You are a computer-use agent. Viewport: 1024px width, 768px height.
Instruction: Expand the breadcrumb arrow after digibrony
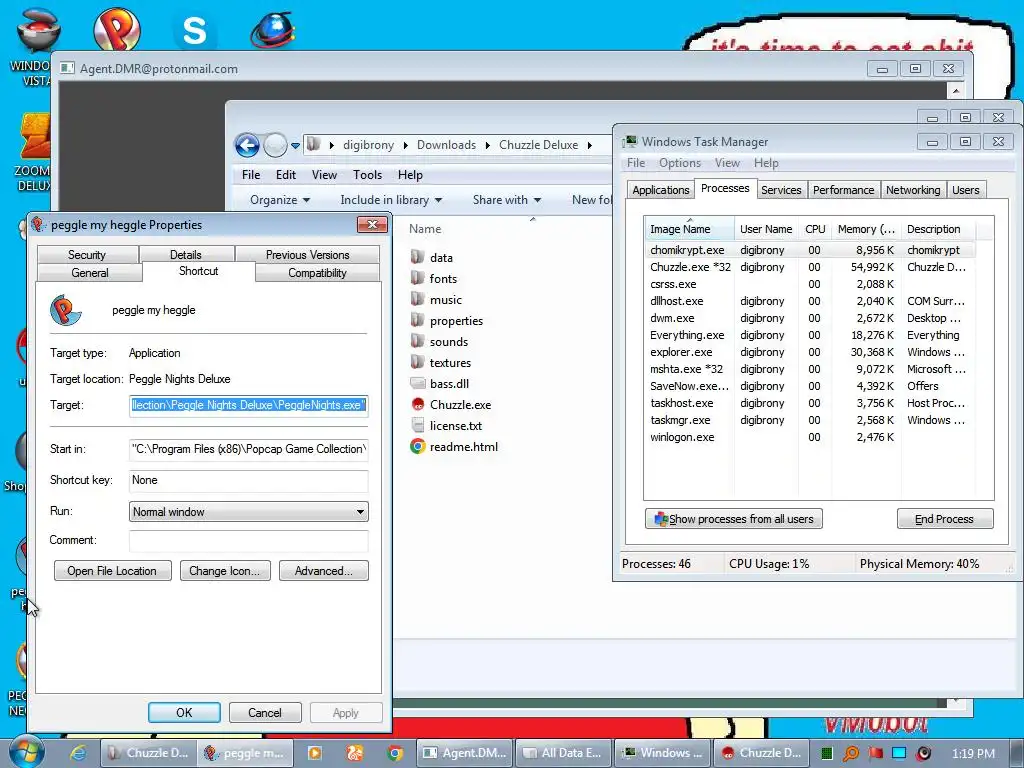click(x=406, y=145)
